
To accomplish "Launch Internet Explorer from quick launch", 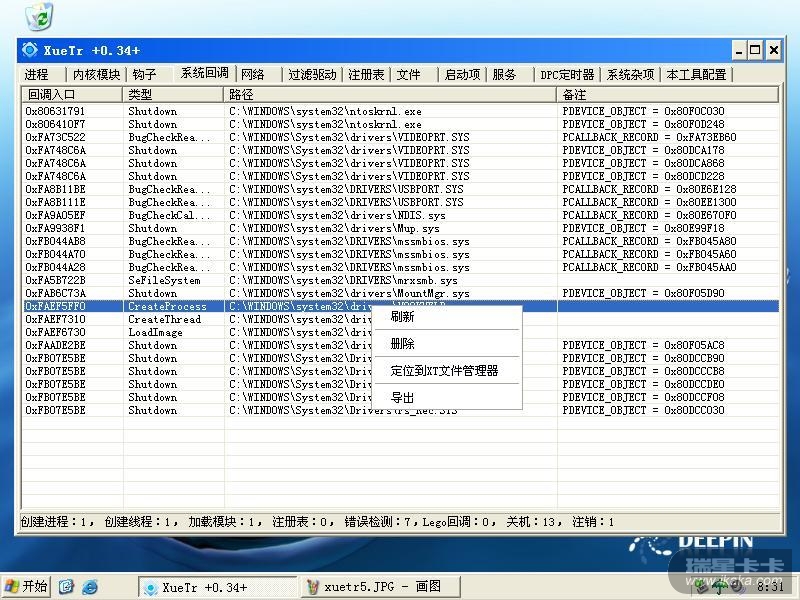I will pyautogui.click(x=90, y=587).
